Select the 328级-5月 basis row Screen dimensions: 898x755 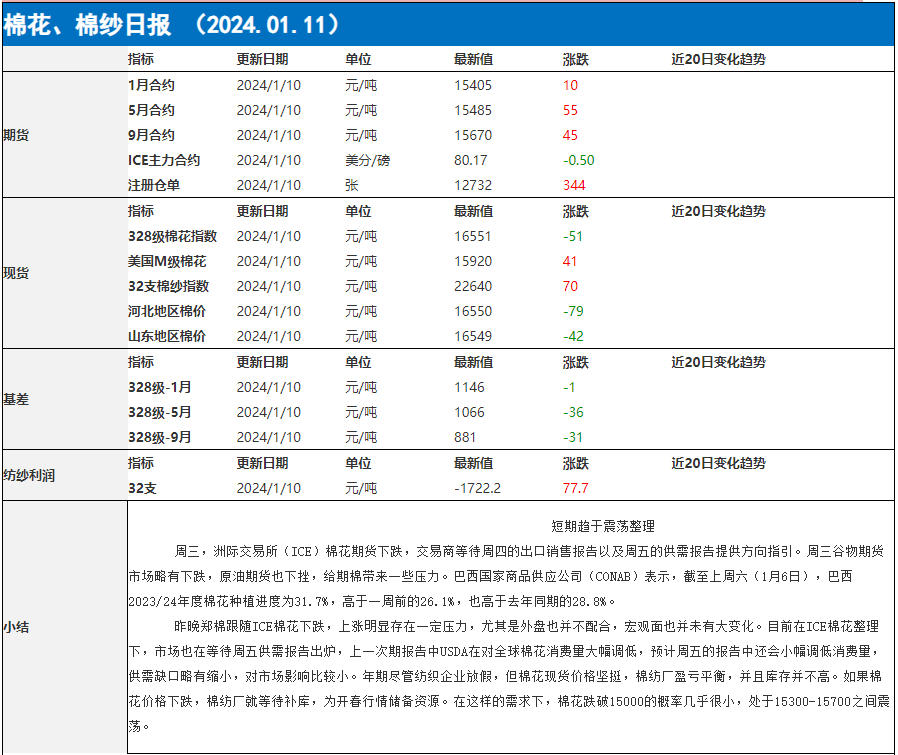point(159,413)
